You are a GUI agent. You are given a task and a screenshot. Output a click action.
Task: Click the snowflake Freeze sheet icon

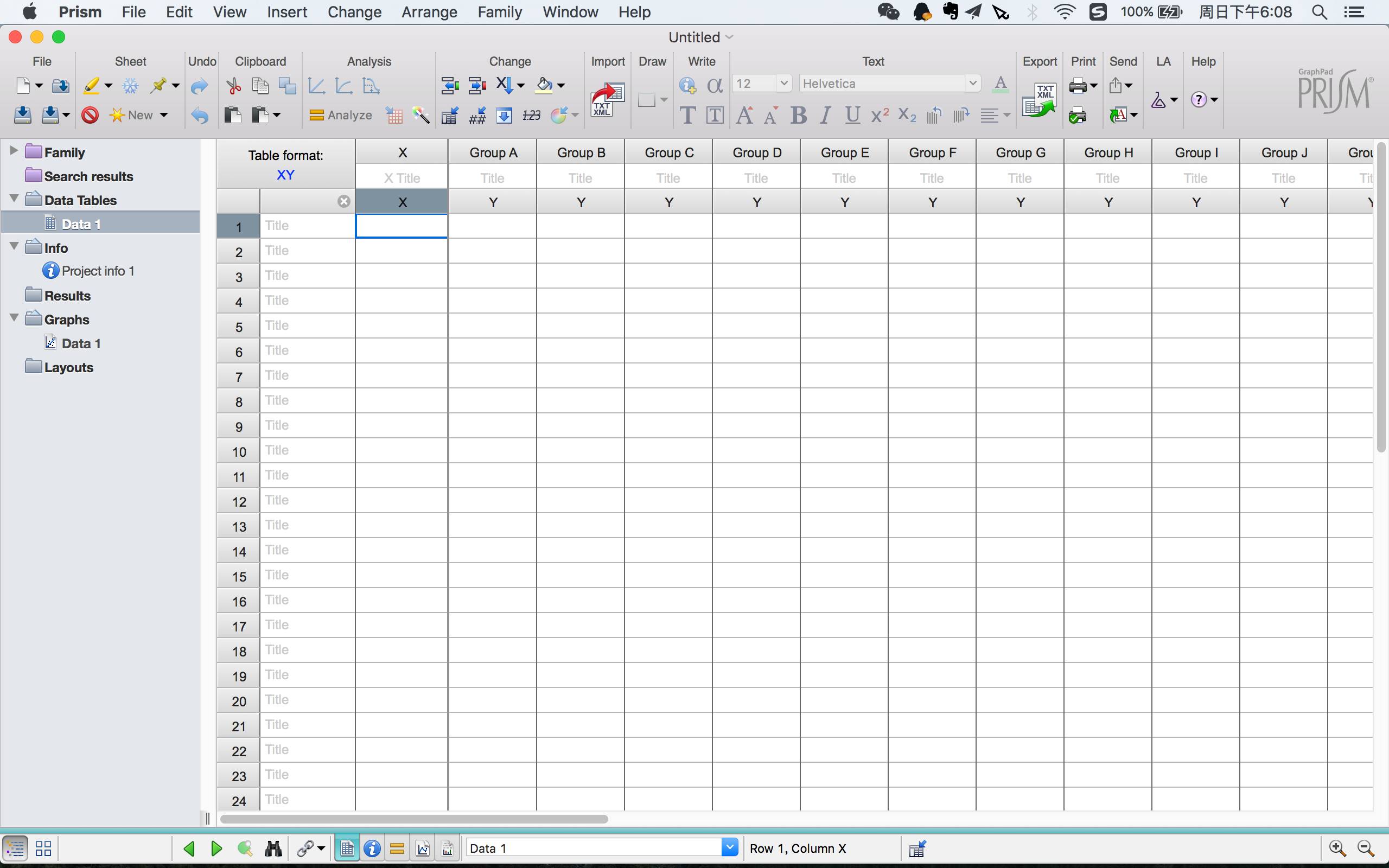pos(131,86)
